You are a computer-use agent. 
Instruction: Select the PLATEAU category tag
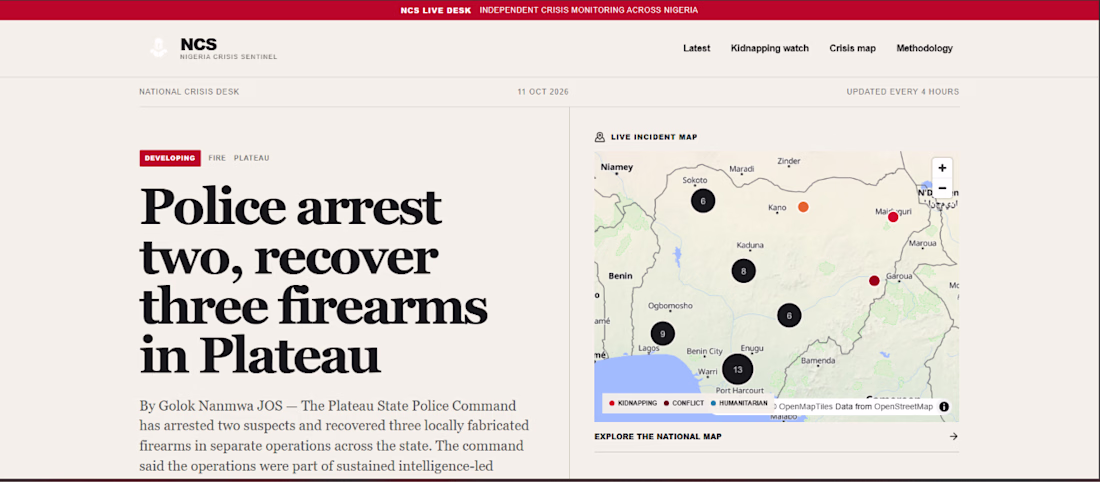coord(251,158)
